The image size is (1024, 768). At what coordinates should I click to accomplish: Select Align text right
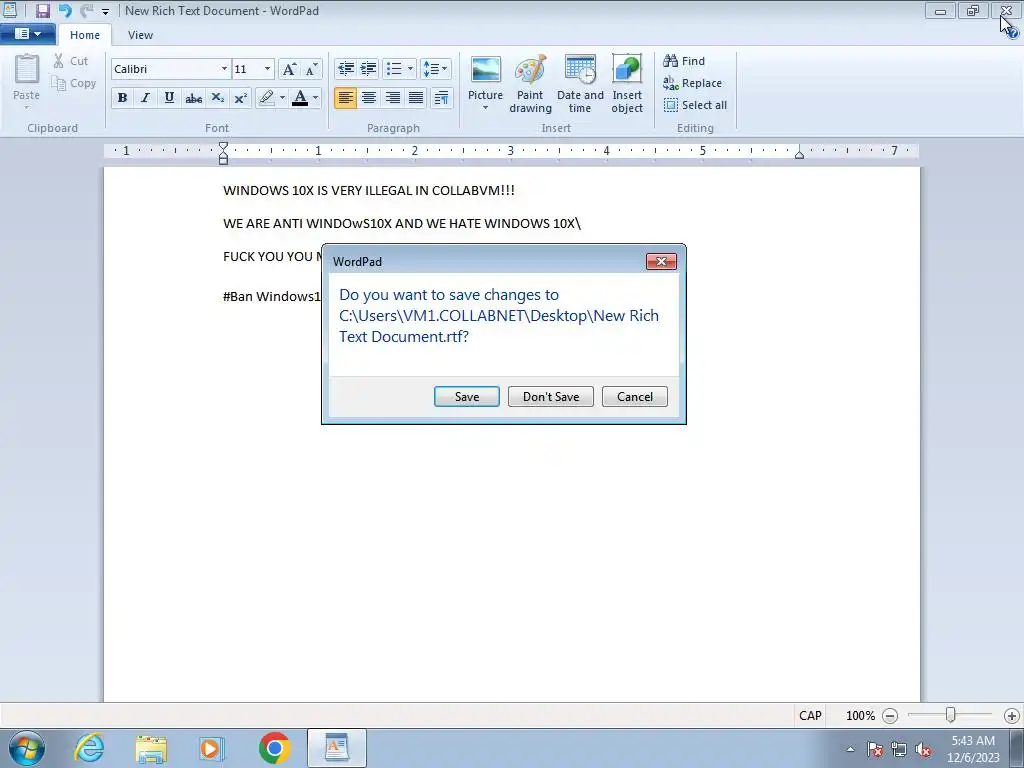[392, 98]
